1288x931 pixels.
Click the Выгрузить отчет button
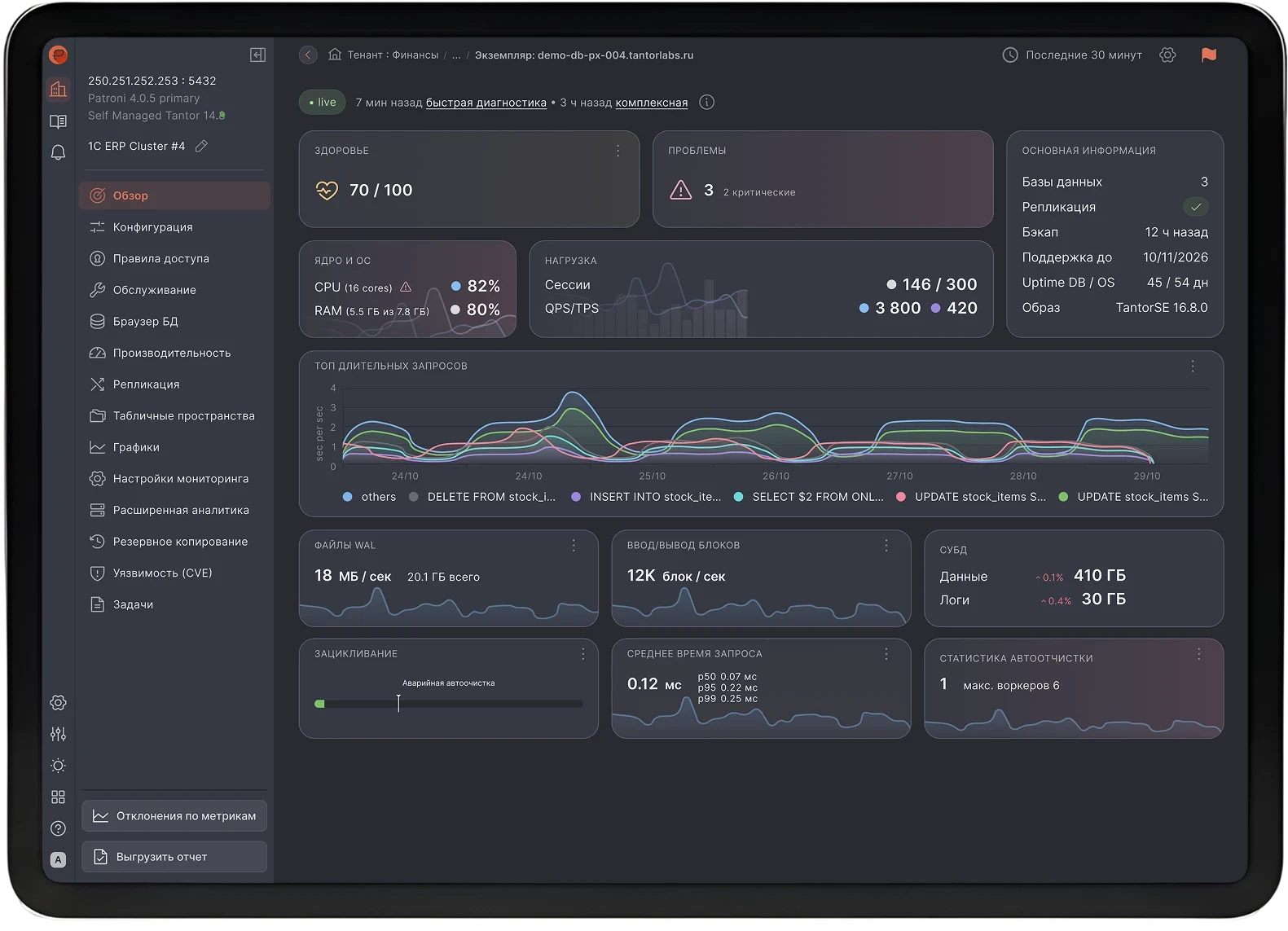click(174, 857)
